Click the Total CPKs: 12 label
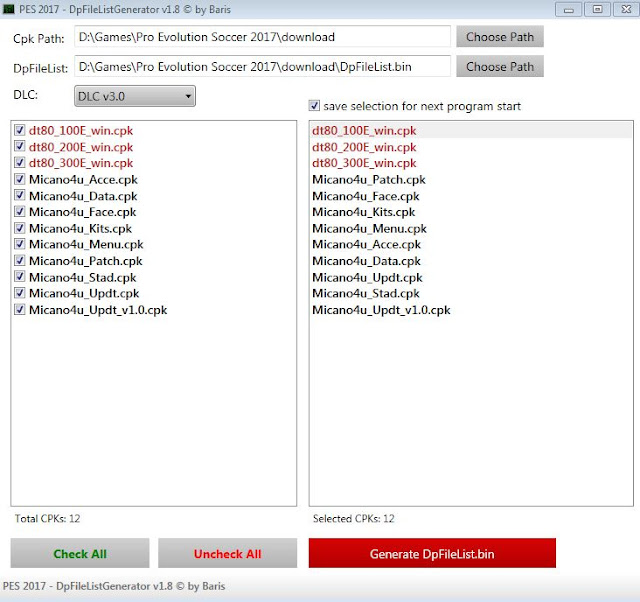Image resolution: width=640 pixels, height=602 pixels. (47, 518)
